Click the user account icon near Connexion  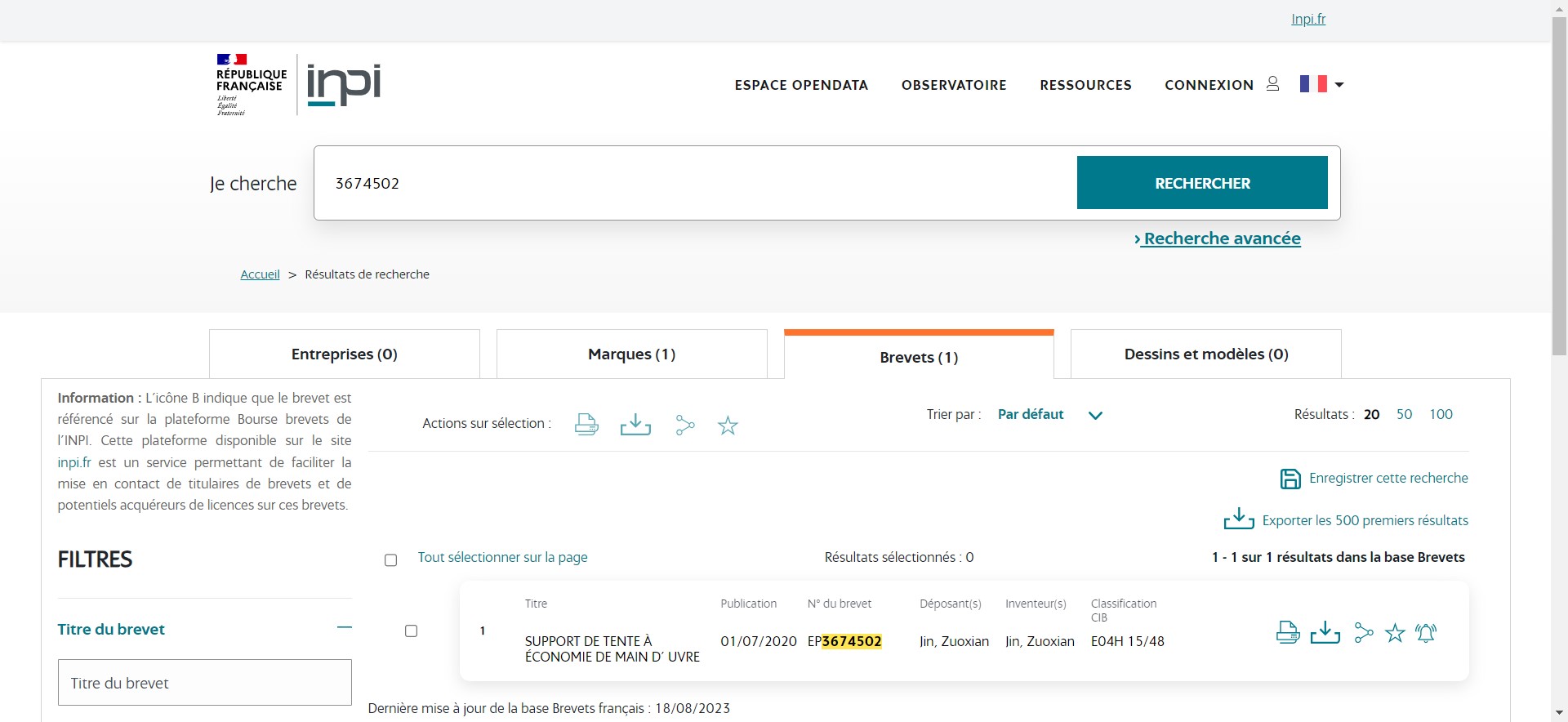[1272, 84]
